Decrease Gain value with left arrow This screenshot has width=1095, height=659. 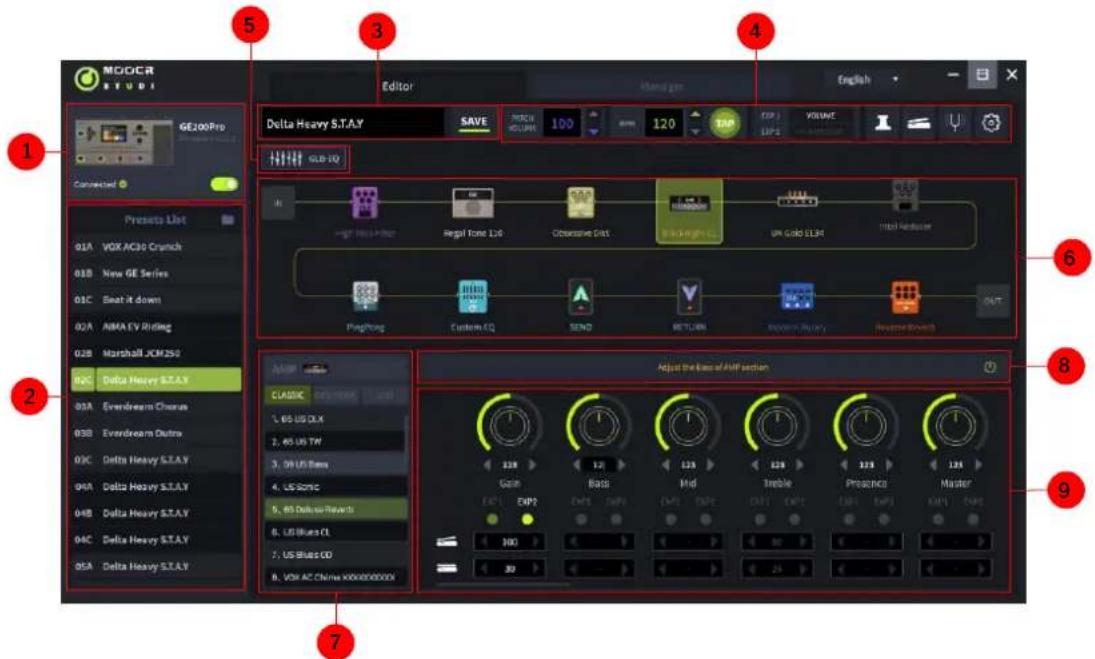pyautogui.click(x=487, y=464)
